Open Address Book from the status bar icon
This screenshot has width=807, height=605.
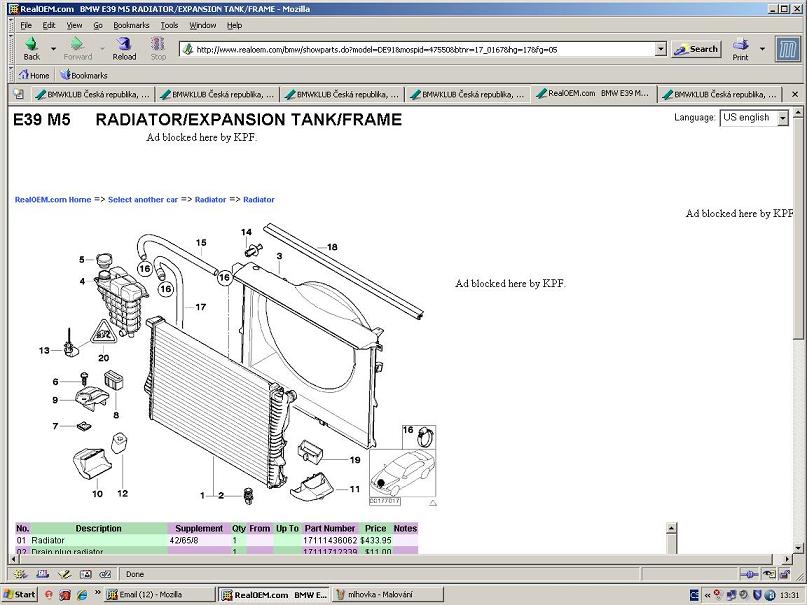85,574
